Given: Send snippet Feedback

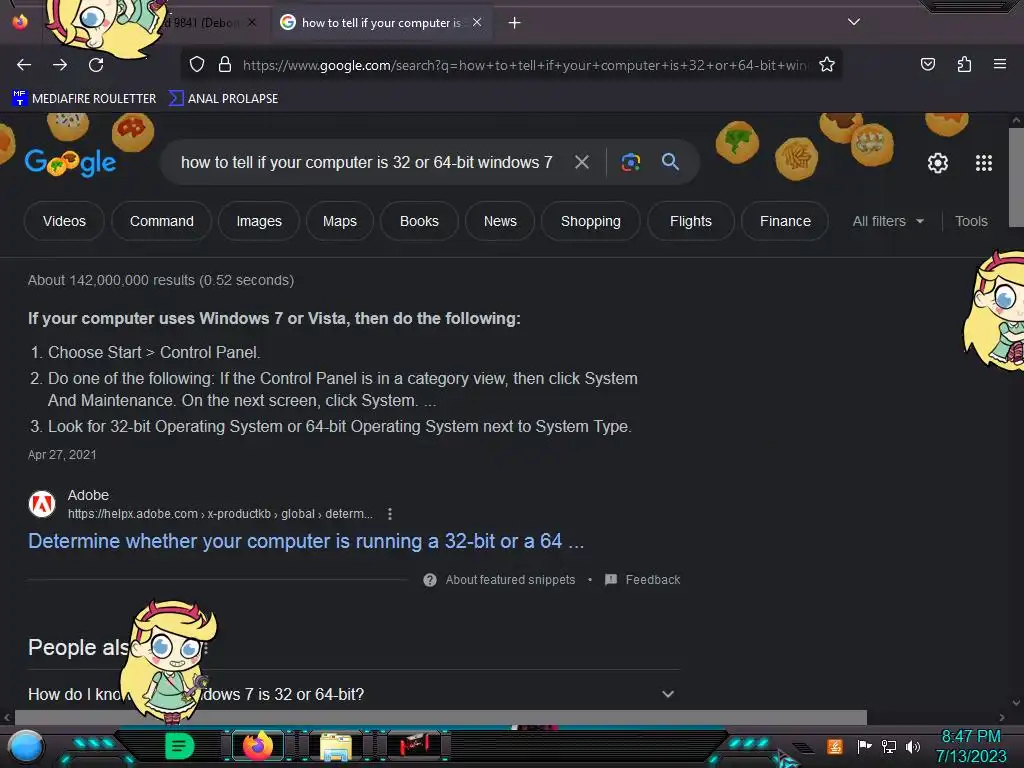Looking at the screenshot, I should coord(643,580).
